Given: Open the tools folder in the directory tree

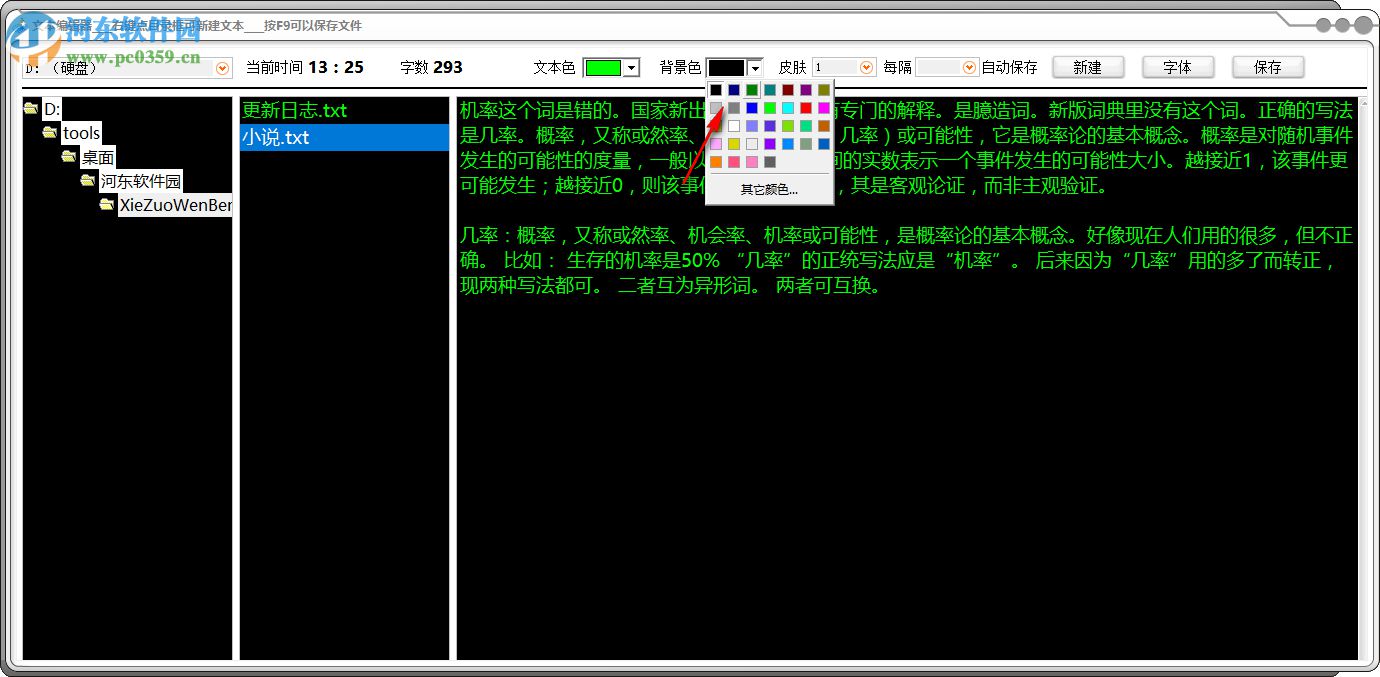Looking at the screenshot, I should 50,133.
